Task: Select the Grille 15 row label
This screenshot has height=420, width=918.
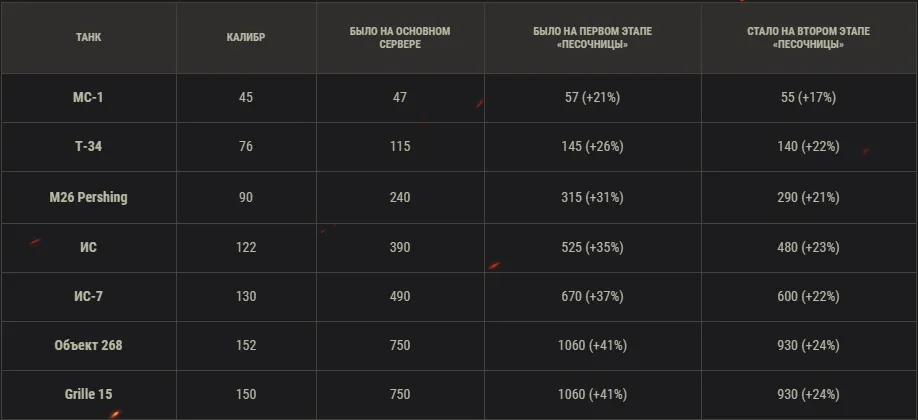Action: tap(89, 395)
